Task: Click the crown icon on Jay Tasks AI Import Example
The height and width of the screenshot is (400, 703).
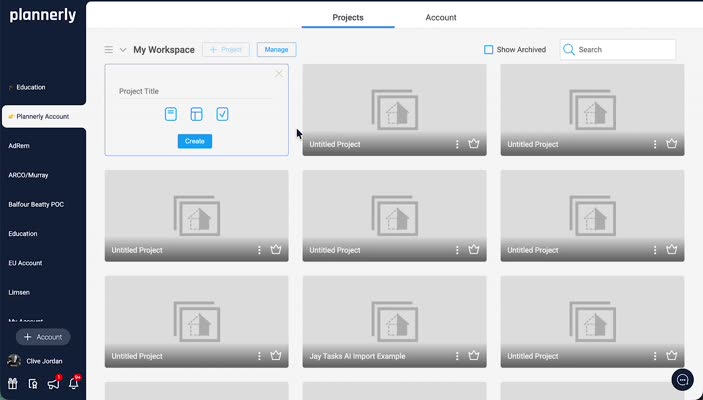Action: (474, 356)
